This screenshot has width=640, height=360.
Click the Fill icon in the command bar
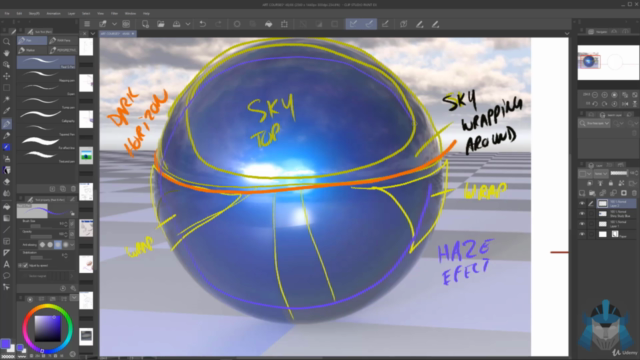(x=268, y=24)
